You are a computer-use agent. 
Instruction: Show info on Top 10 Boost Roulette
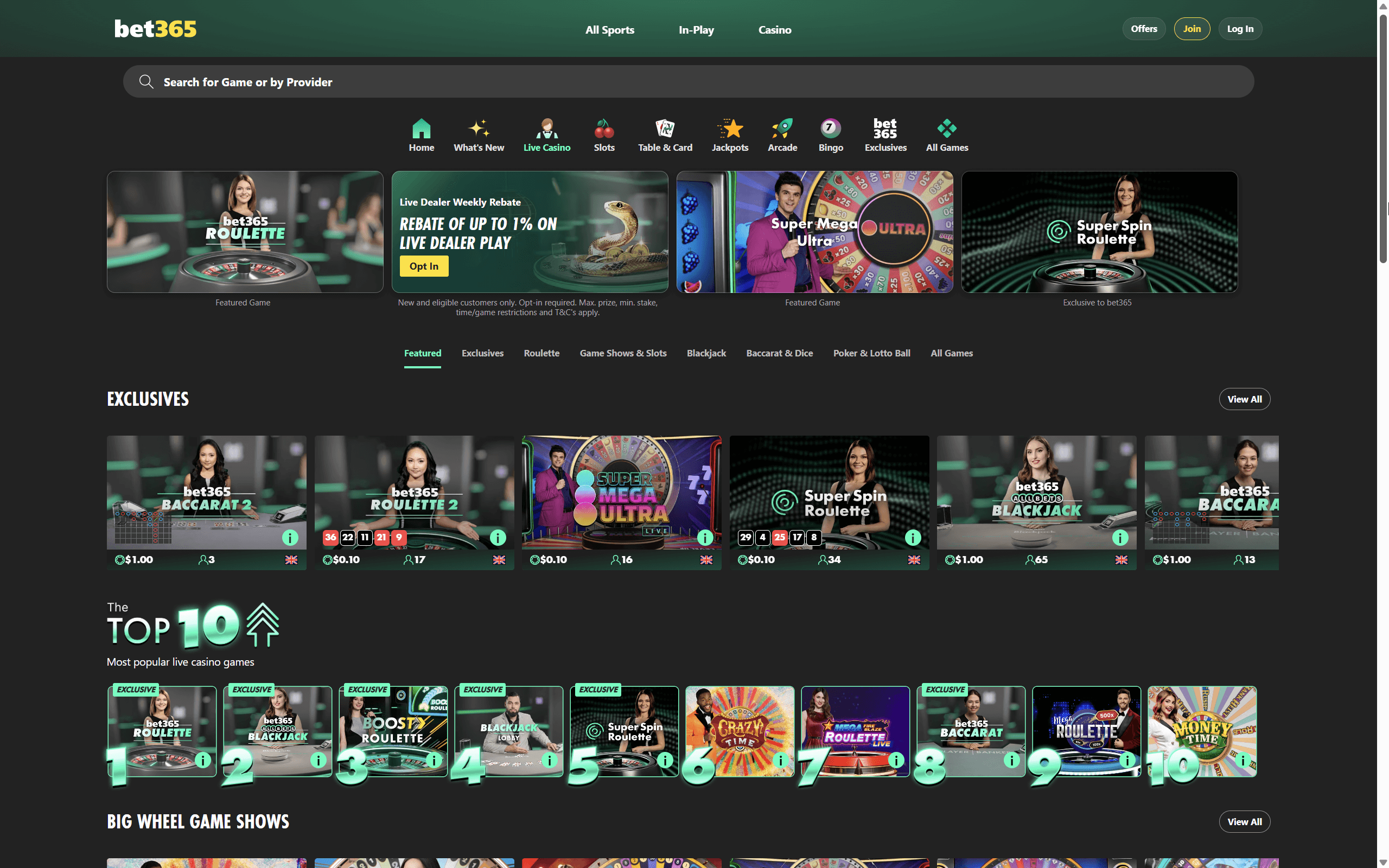[434, 760]
